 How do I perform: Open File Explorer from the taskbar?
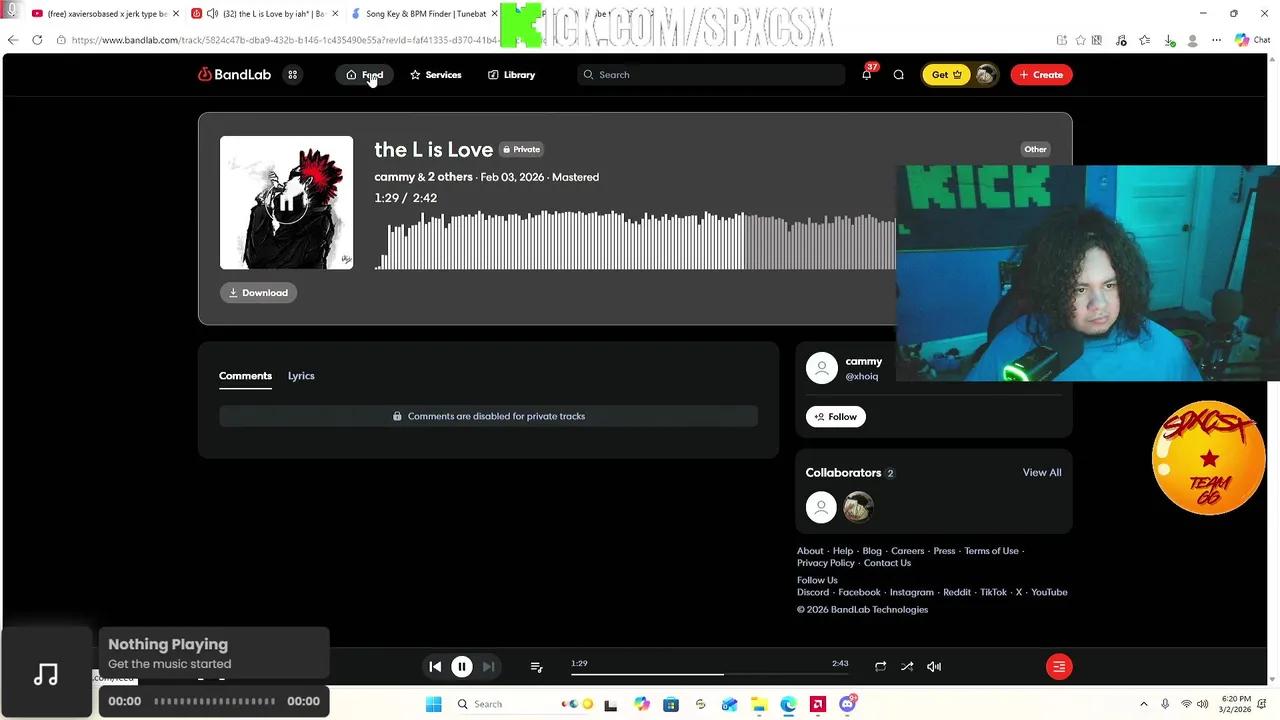pos(759,704)
